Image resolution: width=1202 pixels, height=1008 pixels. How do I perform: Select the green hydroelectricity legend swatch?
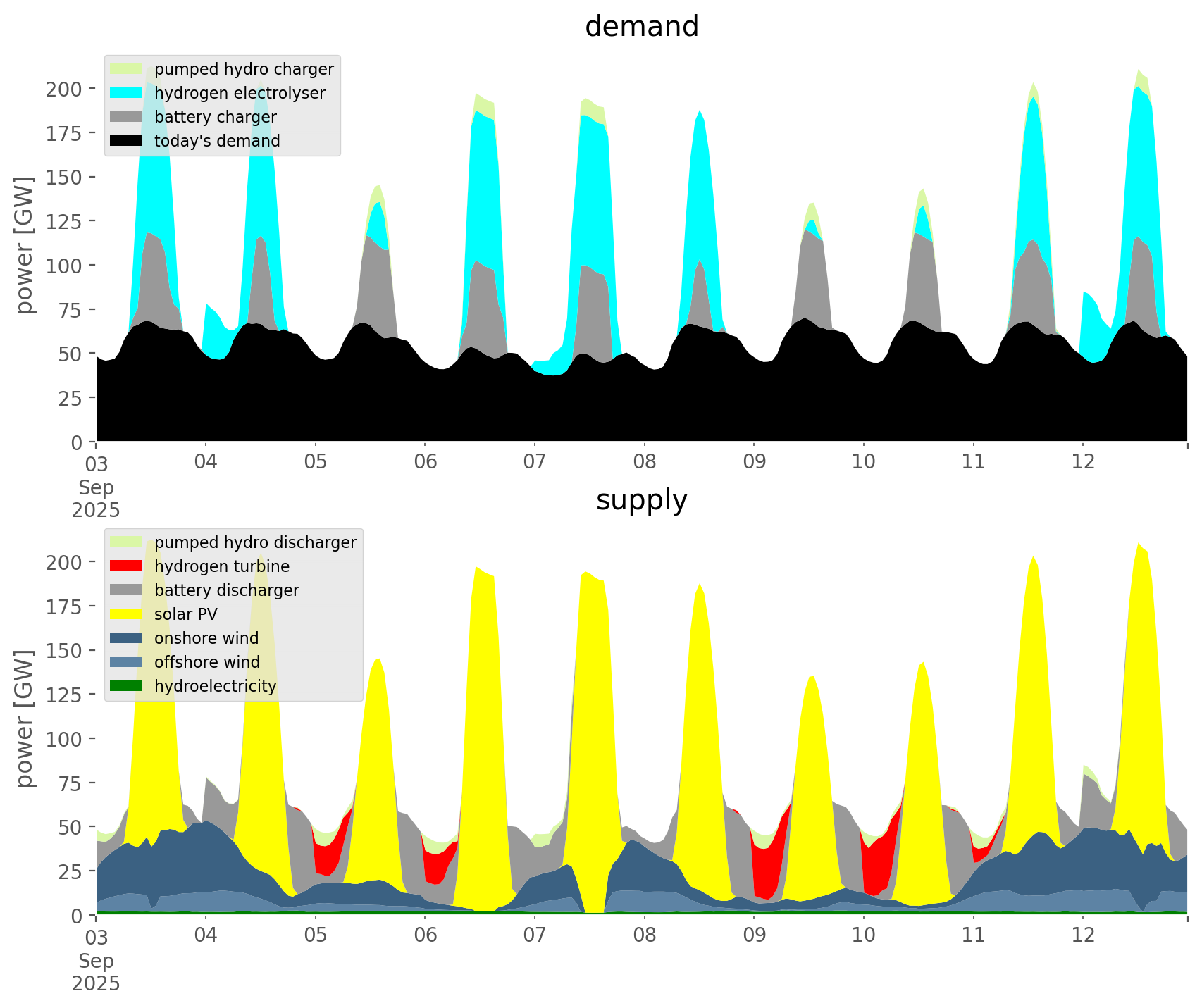point(126,686)
